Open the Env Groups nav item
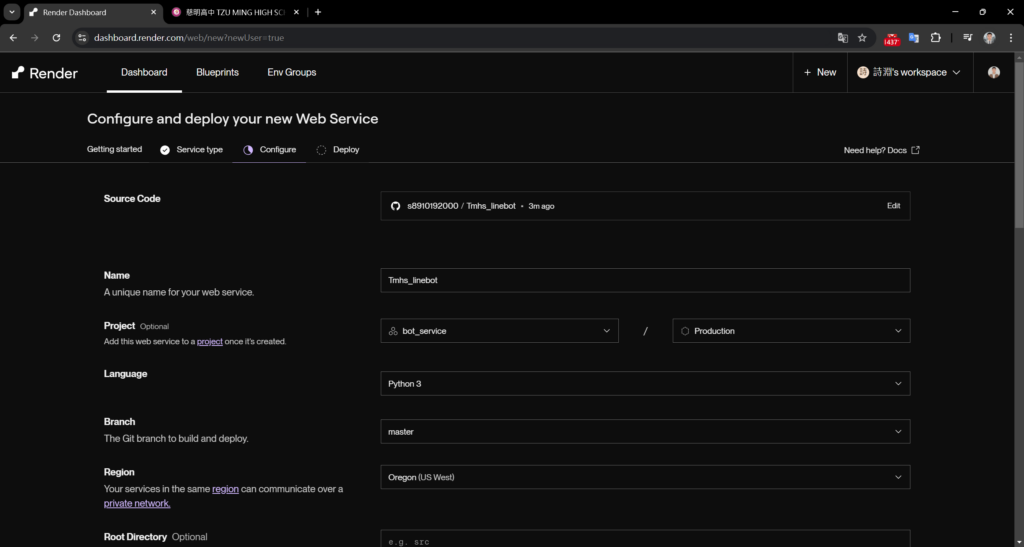Image resolution: width=1024 pixels, height=547 pixels. point(292,72)
